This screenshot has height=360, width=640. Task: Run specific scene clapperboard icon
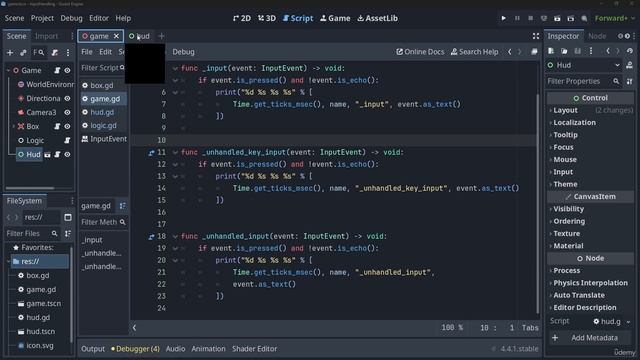click(571, 18)
